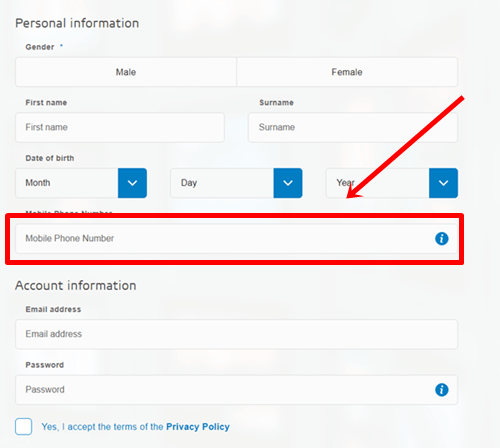Screen dimensions: 500x448
Task: Focus the First name input field
Action: [120, 127]
